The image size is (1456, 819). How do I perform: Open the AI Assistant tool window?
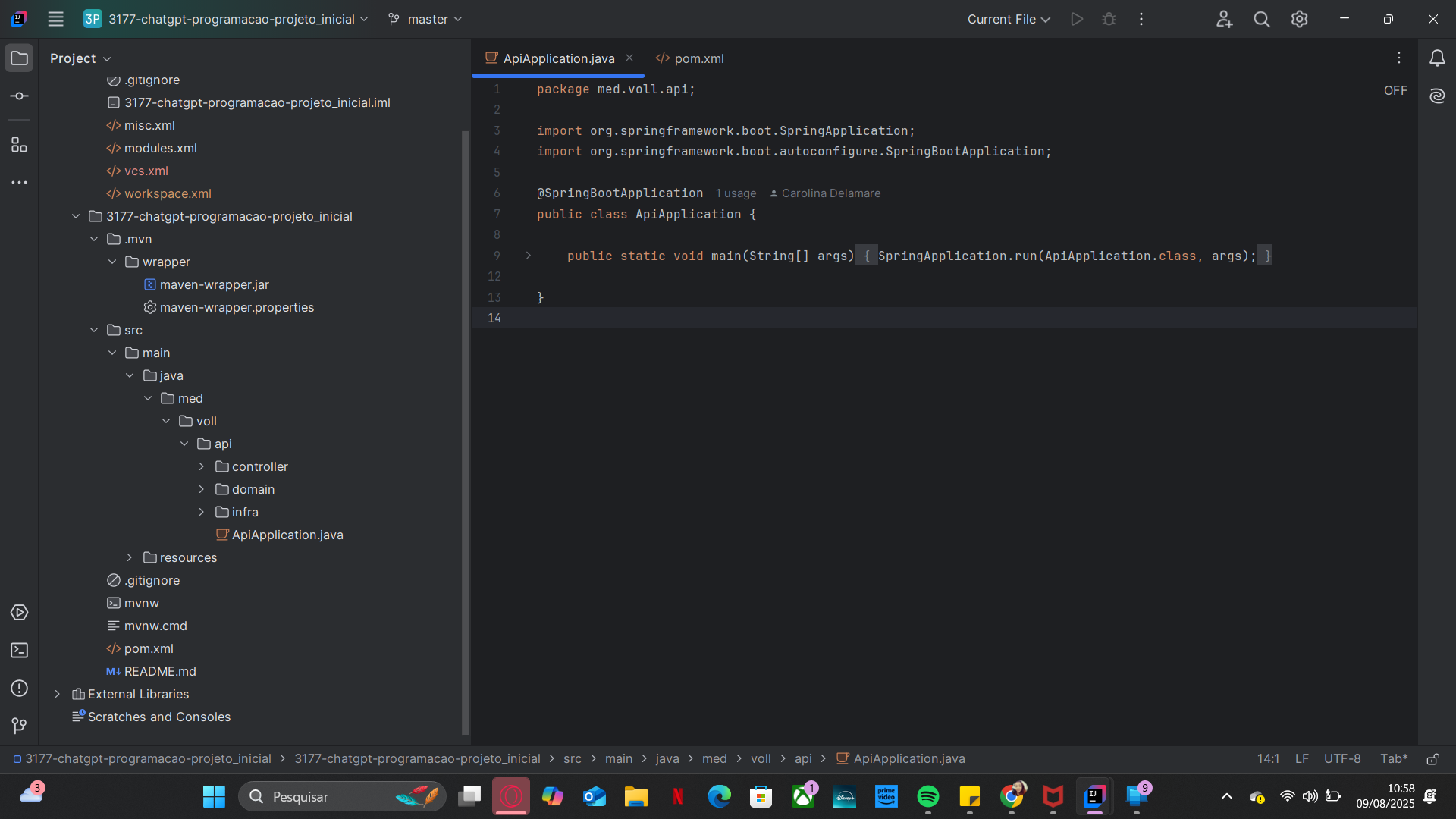point(1437,96)
